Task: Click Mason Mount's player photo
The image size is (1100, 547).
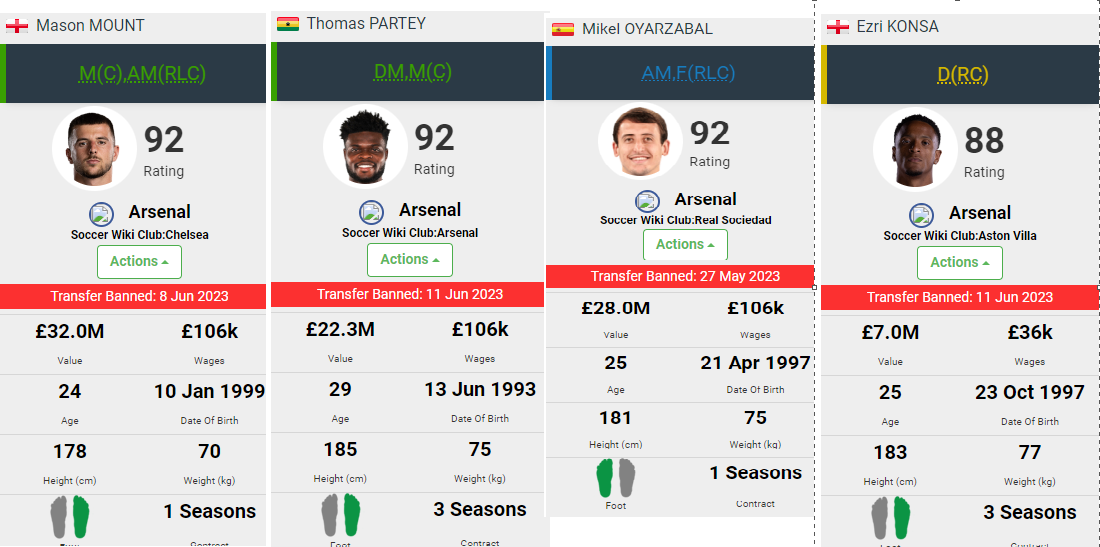Action: (x=94, y=149)
